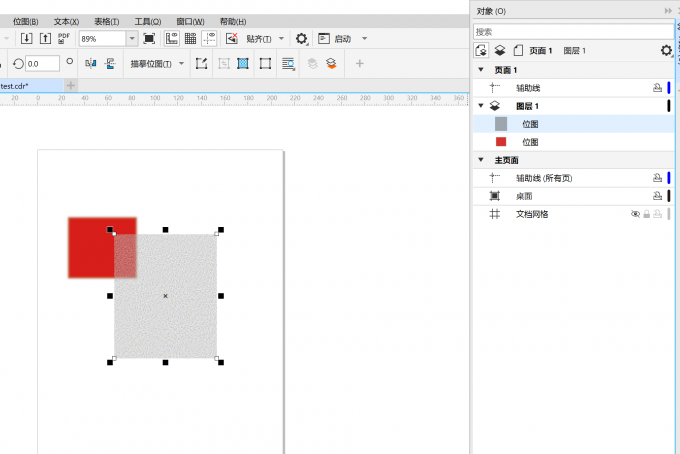Image resolution: width=680 pixels, height=454 pixels.
Task: Select the 桌面 layer row
Action: point(573,196)
